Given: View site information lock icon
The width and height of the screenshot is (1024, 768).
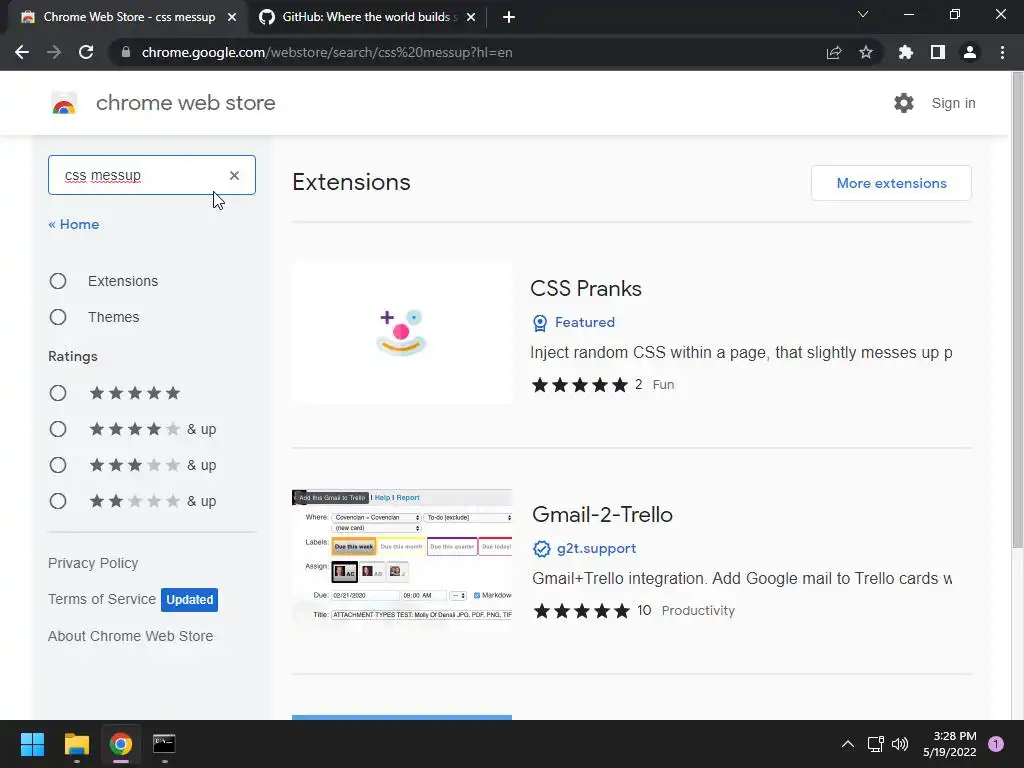Looking at the screenshot, I should pyautogui.click(x=126, y=52).
